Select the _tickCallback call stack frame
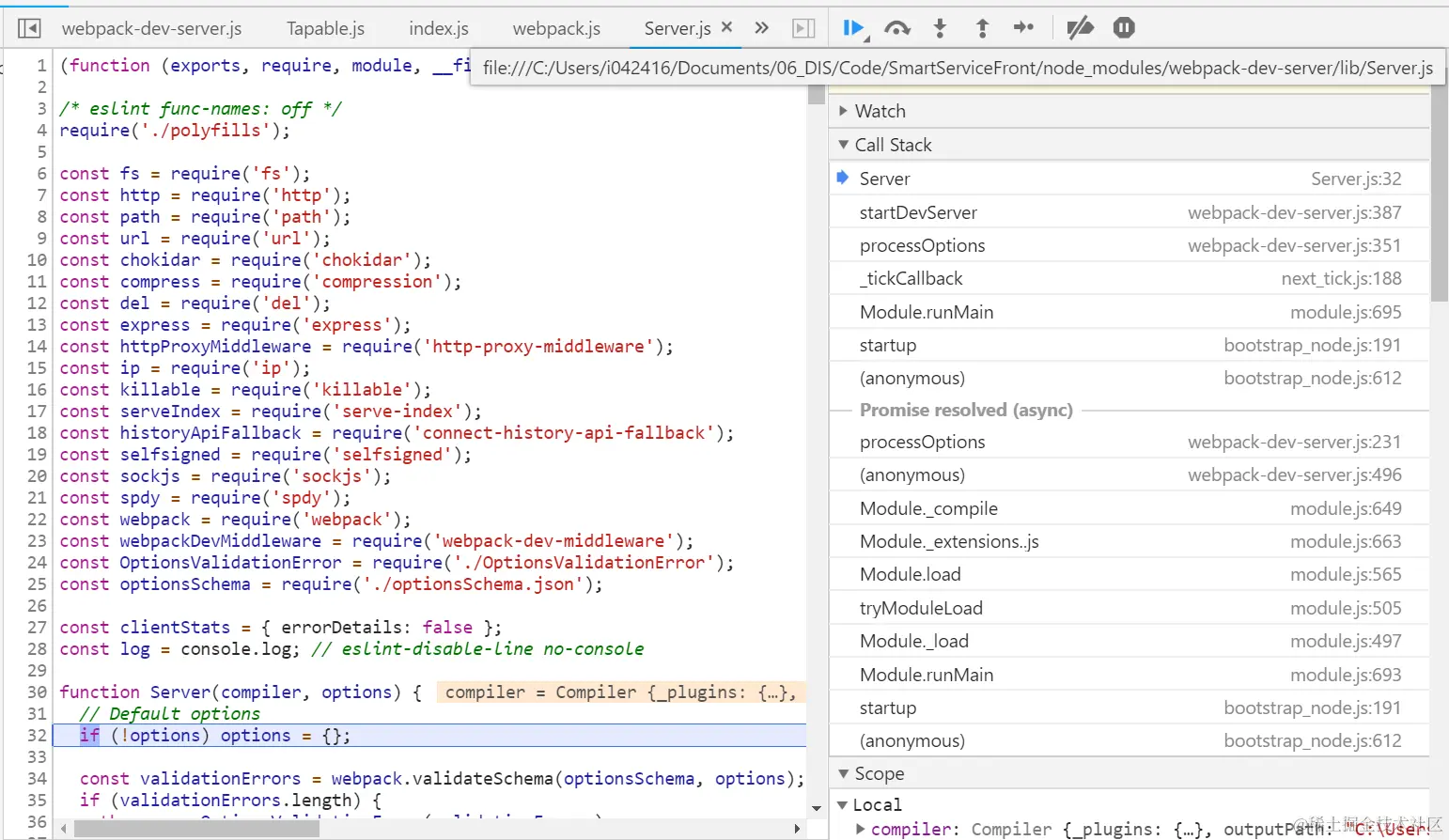 [1130, 278]
